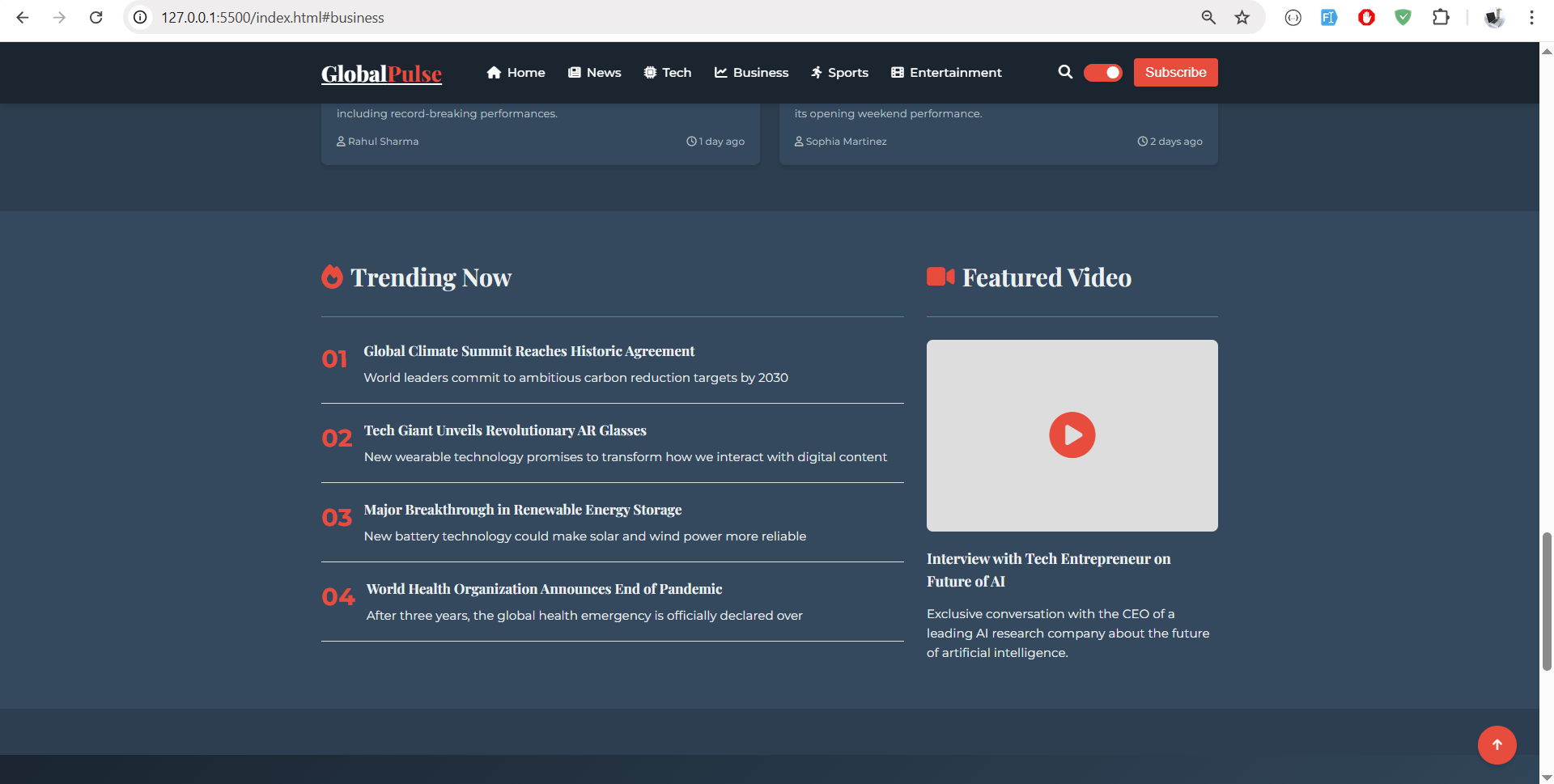The height and width of the screenshot is (784, 1554).
Task: Open the Chrome three-dot menu
Action: click(1531, 17)
